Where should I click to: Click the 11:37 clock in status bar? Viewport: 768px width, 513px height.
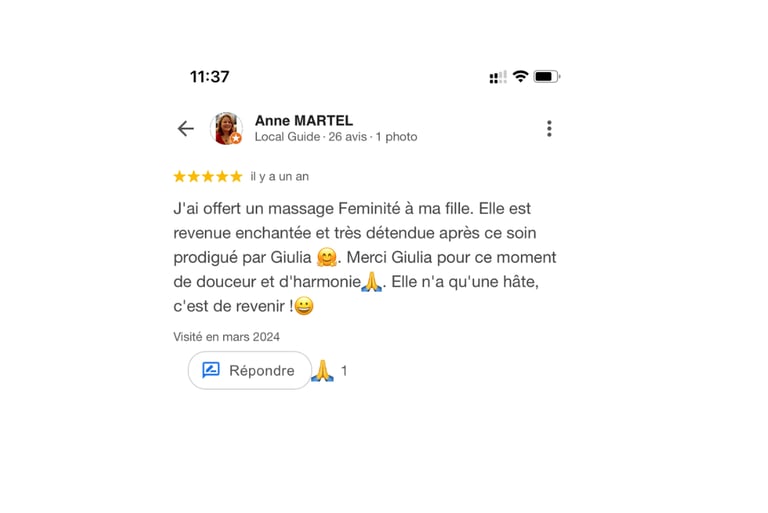(210, 77)
